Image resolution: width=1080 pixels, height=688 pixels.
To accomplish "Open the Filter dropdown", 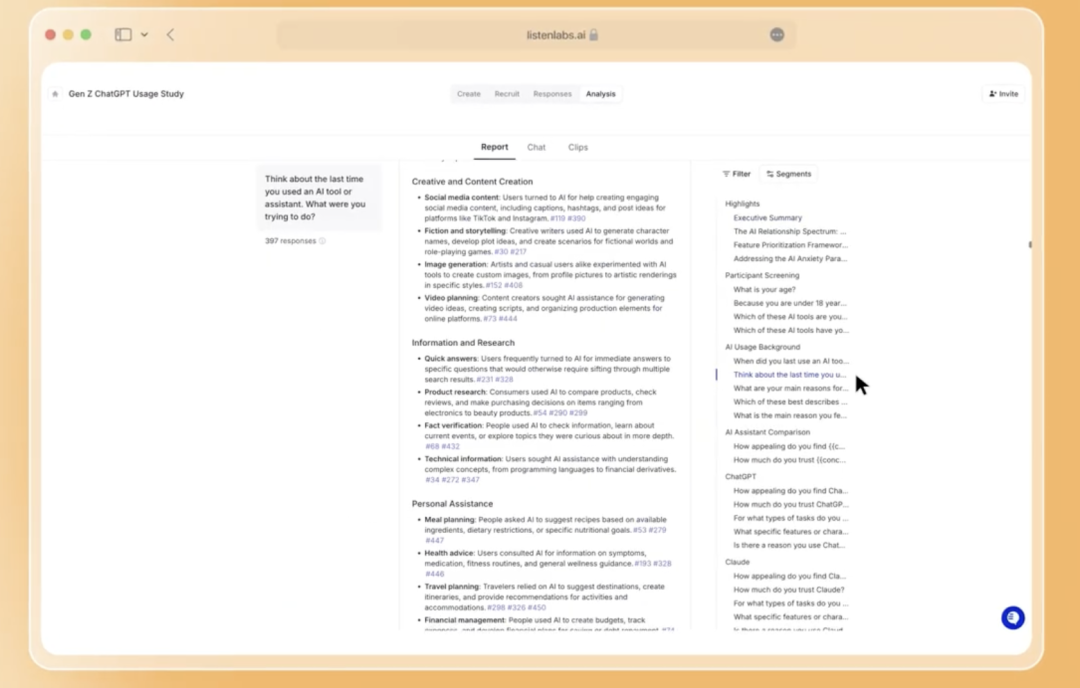I will (x=737, y=174).
